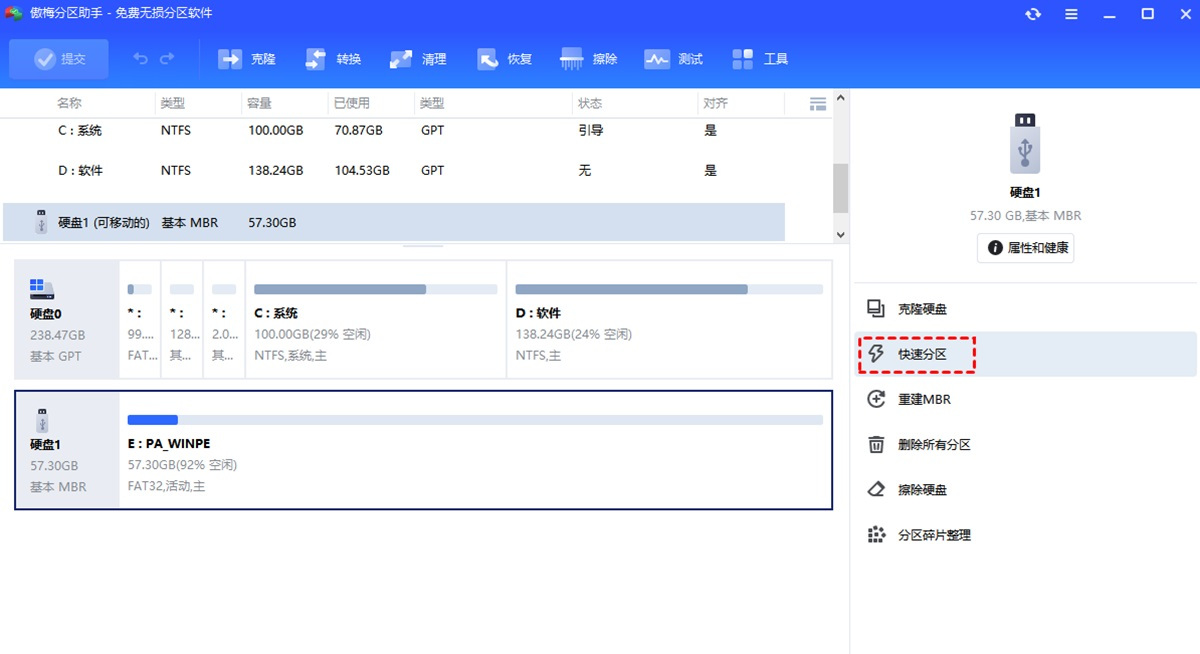Image resolution: width=1200 pixels, height=654 pixels.
Task: Click the redo arrow in toolbar
Action: click(x=167, y=59)
